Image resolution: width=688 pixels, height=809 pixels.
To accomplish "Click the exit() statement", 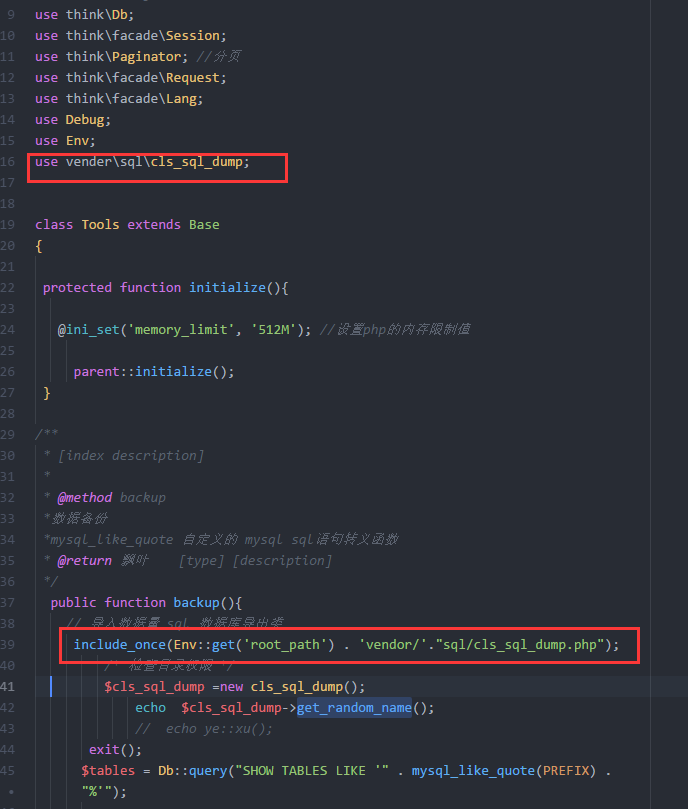I will [x=115, y=749].
